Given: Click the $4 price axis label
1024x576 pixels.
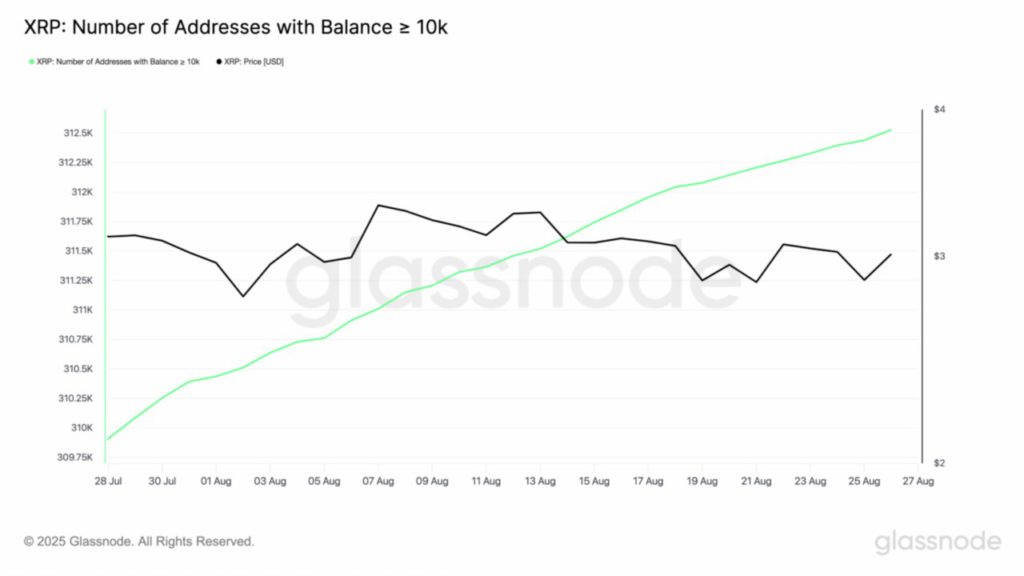Looking at the screenshot, I should coord(940,109).
